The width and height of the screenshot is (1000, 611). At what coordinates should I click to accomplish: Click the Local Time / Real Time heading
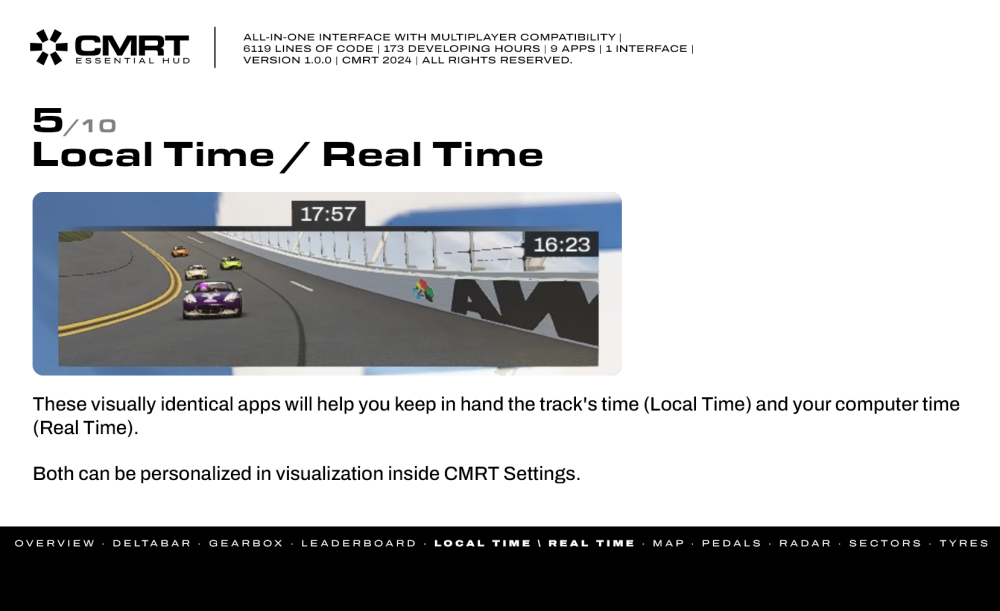pos(288,155)
